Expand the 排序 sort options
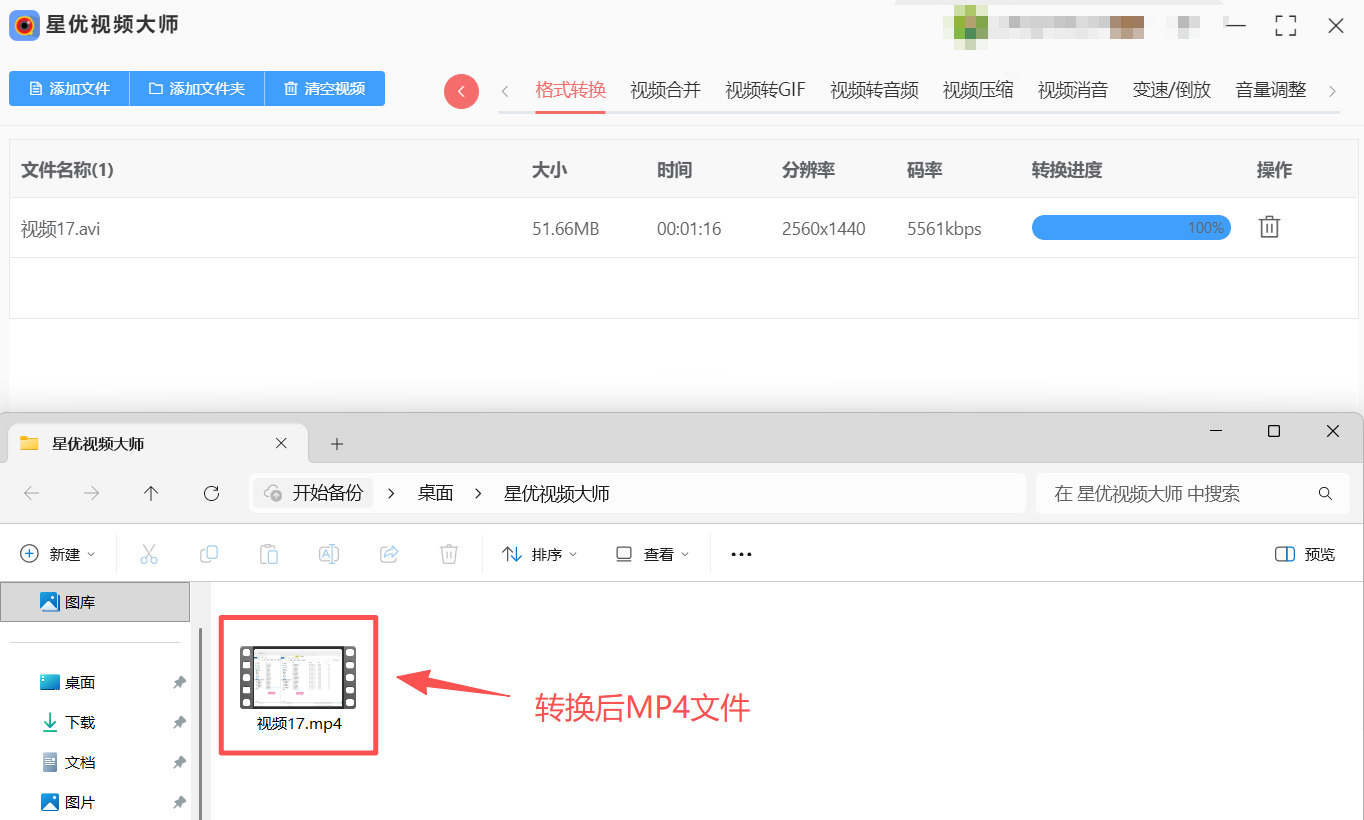Viewport: 1364px width, 820px height. (540, 554)
